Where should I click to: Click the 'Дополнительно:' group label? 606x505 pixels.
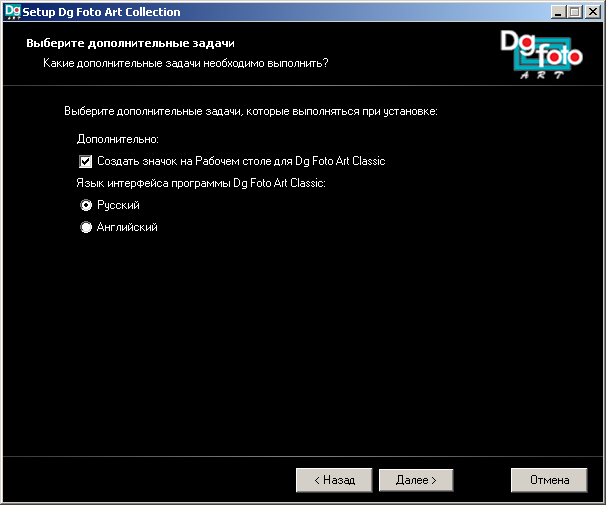(x=117, y=139)
